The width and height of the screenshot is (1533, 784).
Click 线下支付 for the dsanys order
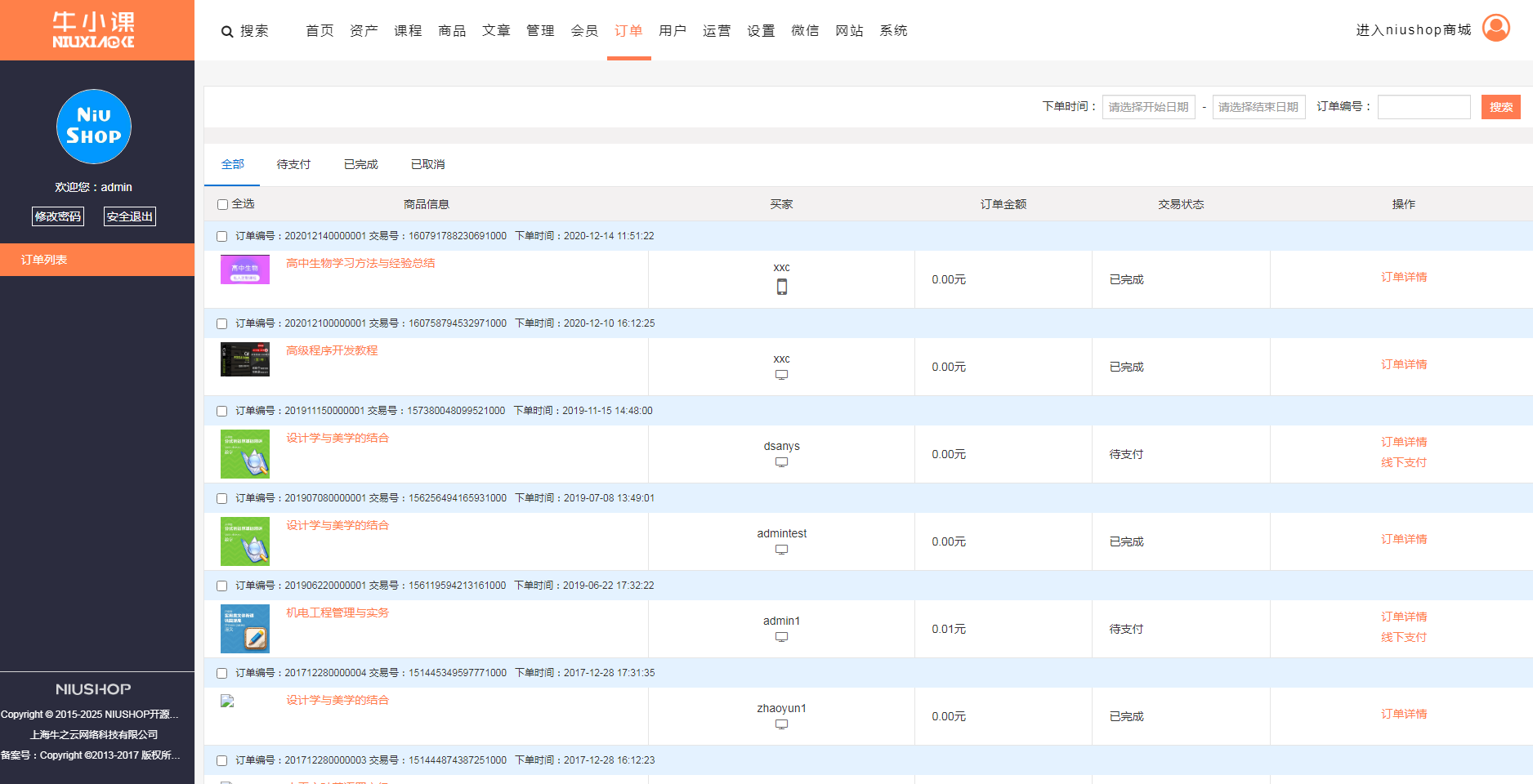pyautogui.click(x=1403, y=462)
